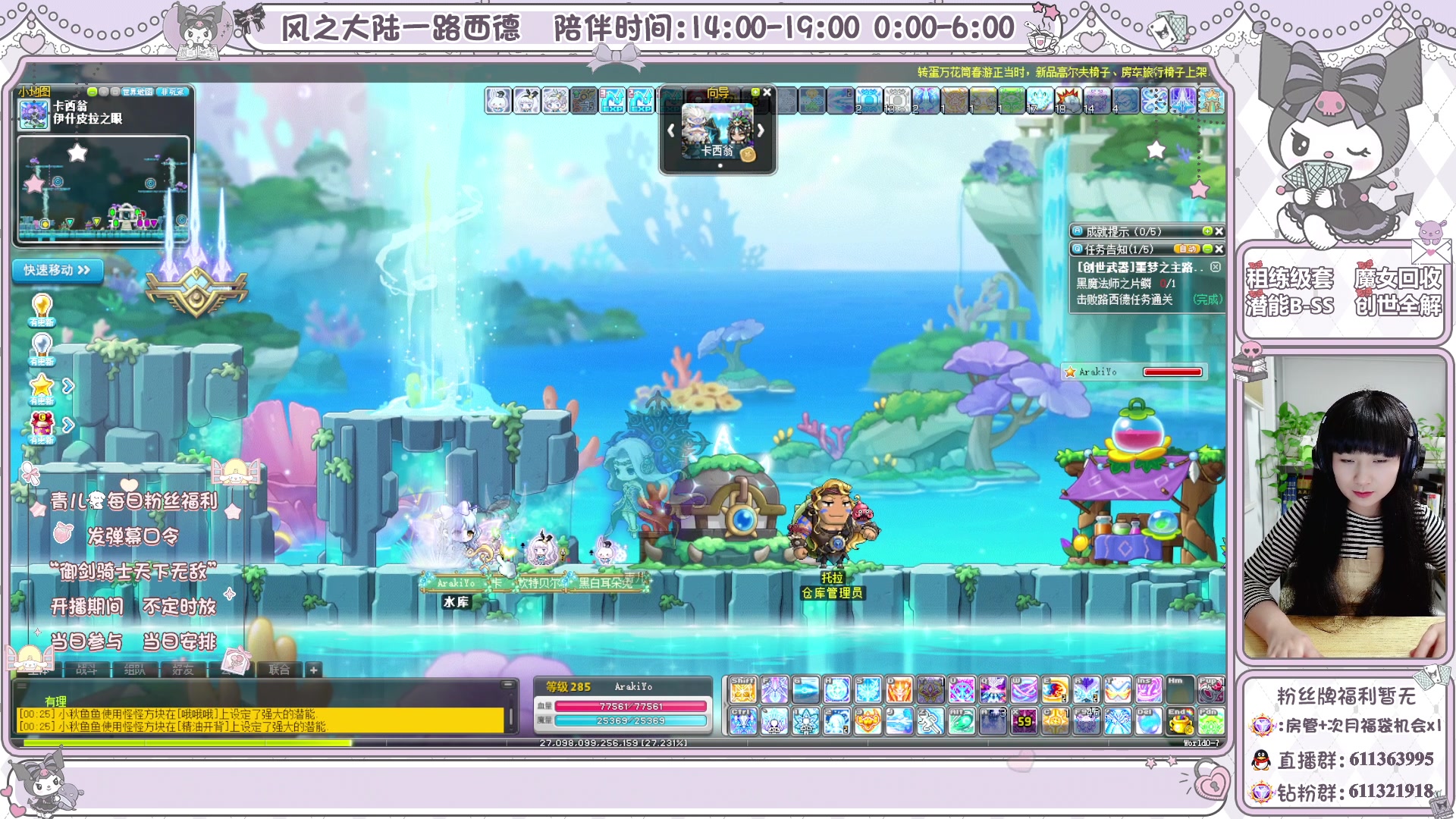Click the green minimize dot on minimap
This screenshot has width=1456, height=819.
(x=92, y=92)
